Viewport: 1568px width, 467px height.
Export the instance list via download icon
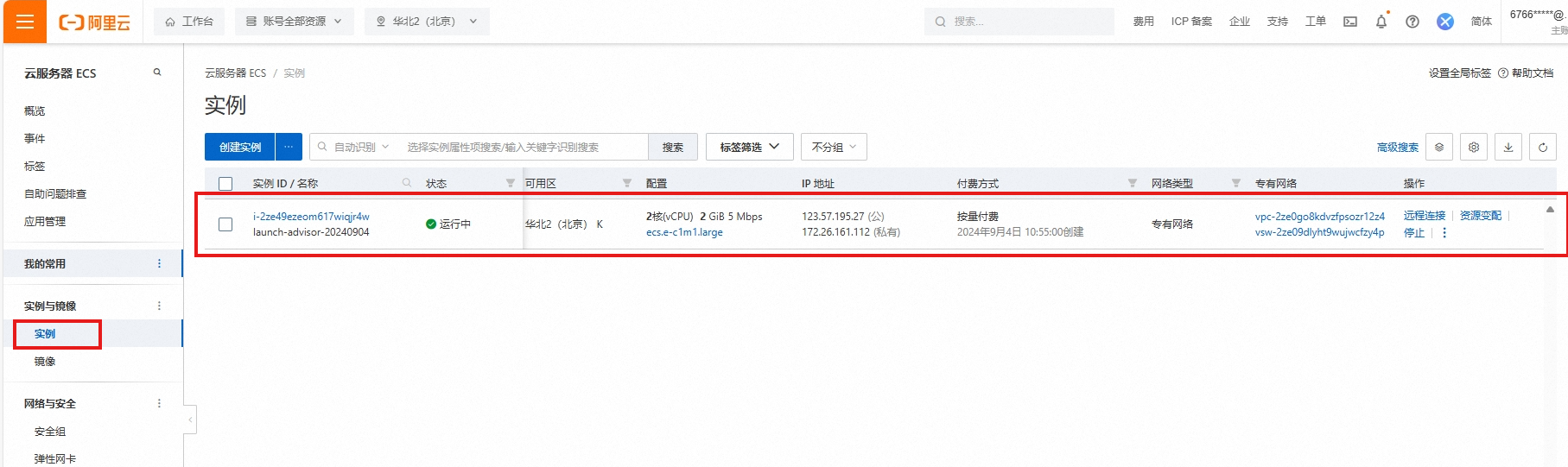click(x=1508, y=147)
